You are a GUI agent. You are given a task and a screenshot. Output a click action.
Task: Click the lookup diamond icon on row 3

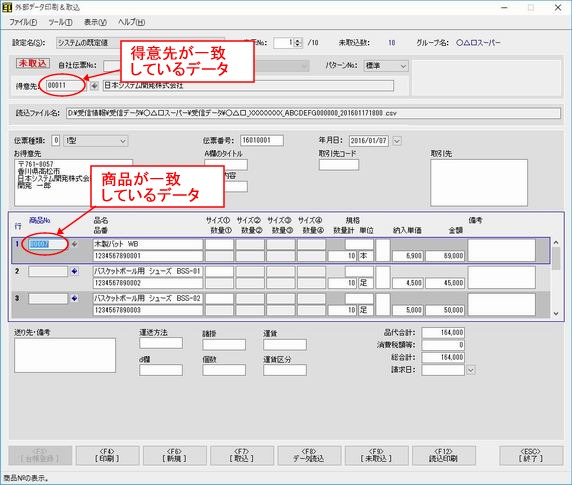tap(74, 298)
